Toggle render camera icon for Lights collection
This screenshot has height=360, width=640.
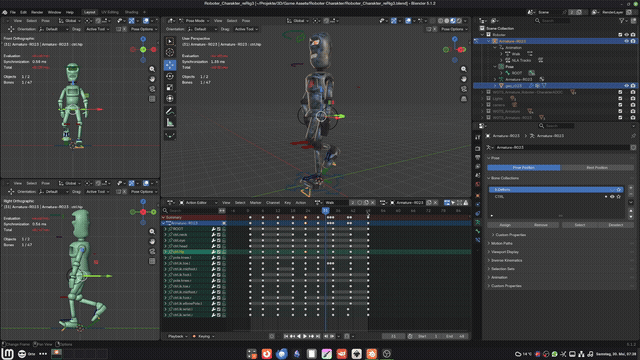633,98
